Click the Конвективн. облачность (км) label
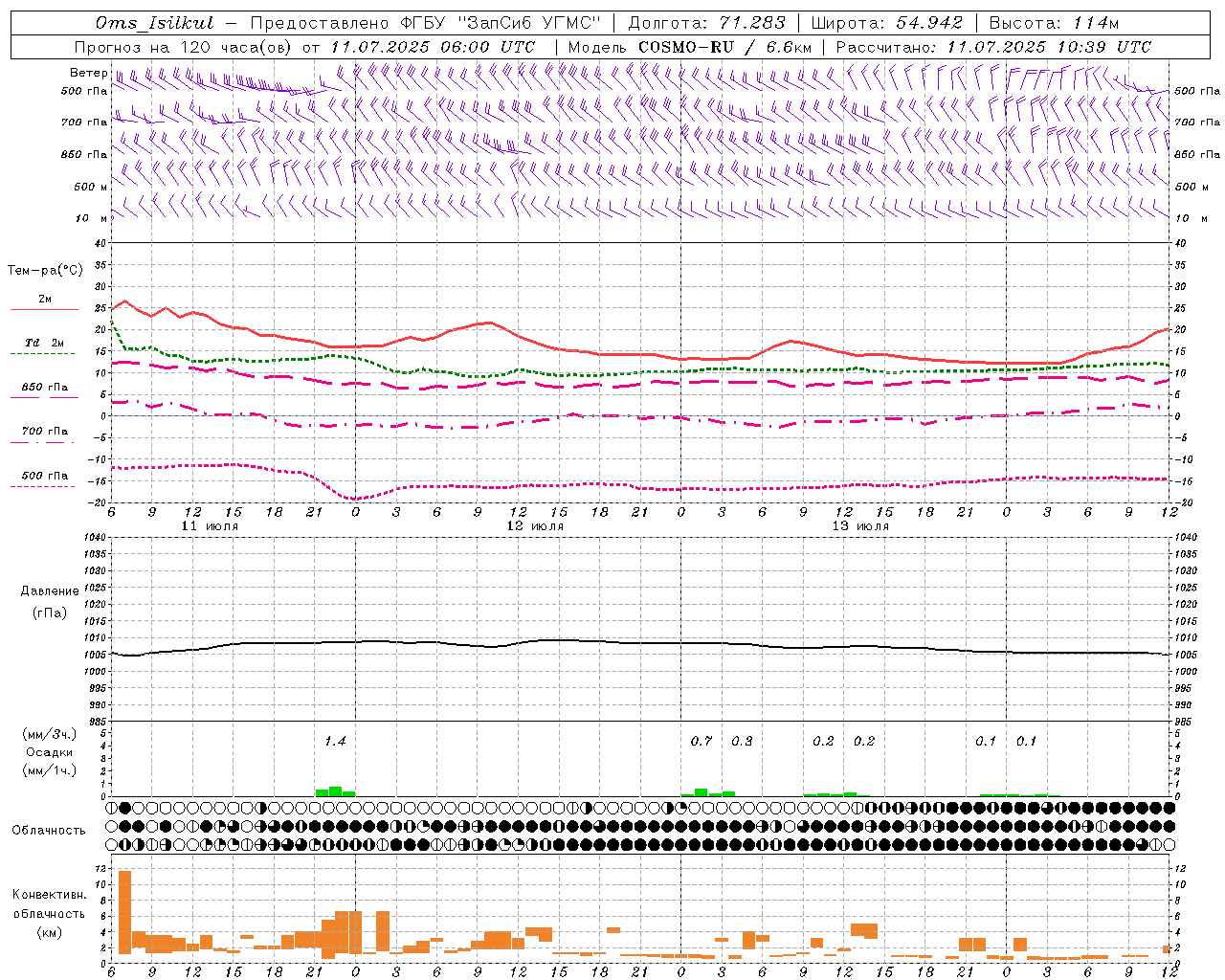1225x980 pixels. [x=49, y=913]
